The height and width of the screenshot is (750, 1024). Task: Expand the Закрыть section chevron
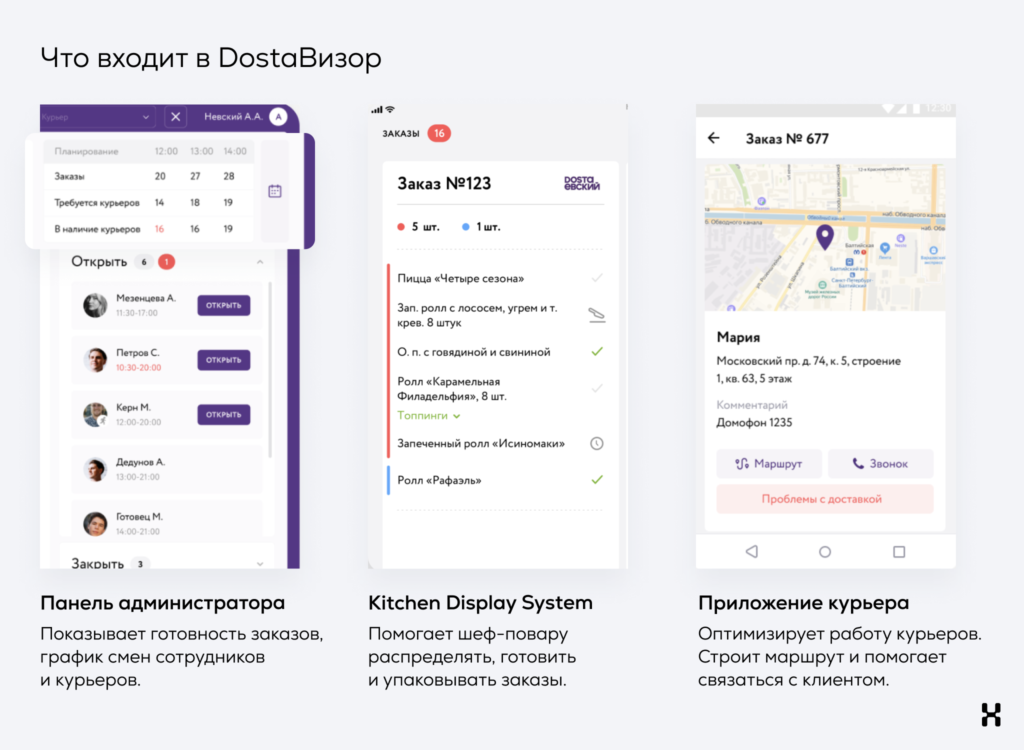coord(260,564)
